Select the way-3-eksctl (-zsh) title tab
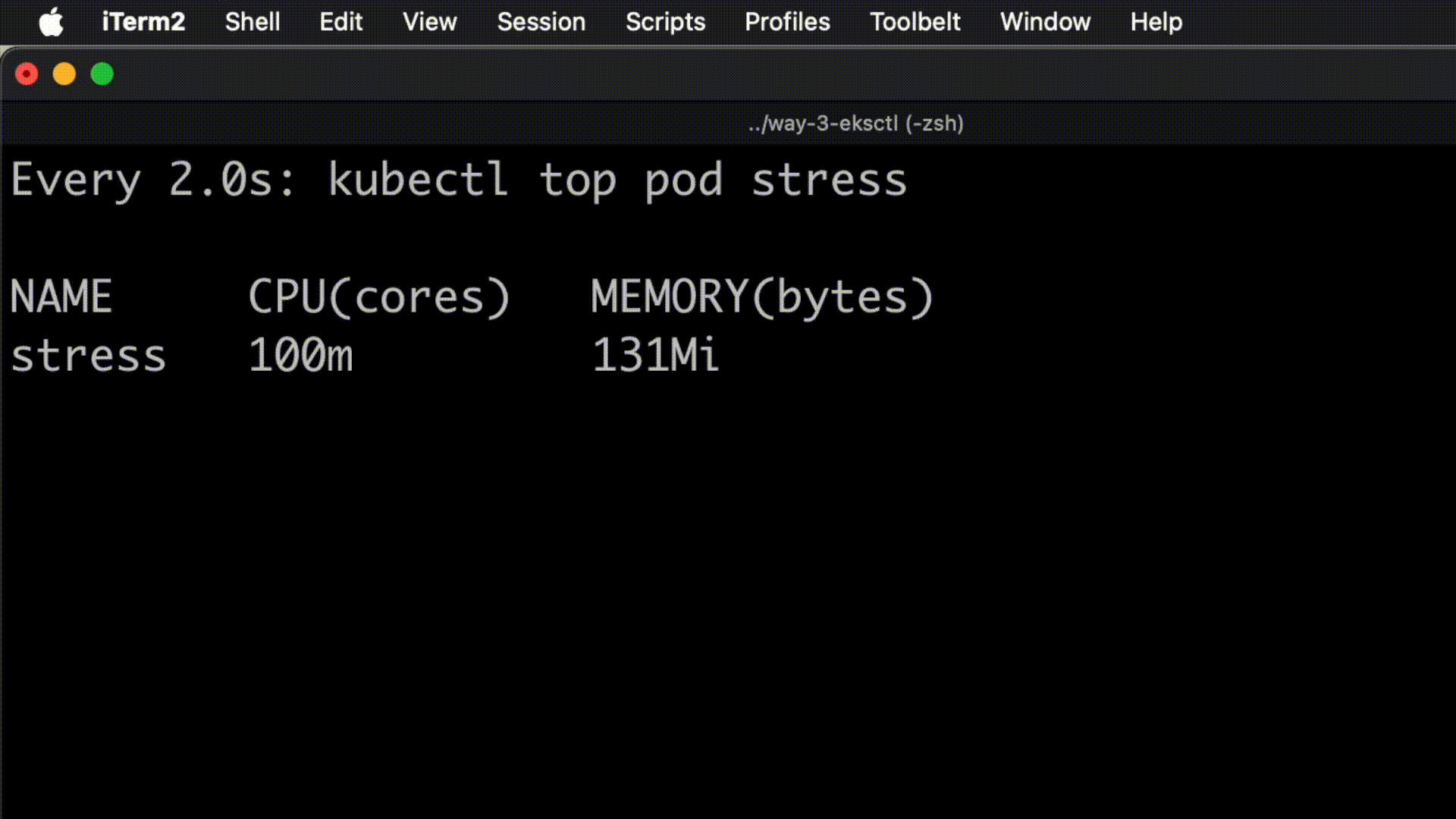This screenshot has width=1456, height=819. [855, 124]
